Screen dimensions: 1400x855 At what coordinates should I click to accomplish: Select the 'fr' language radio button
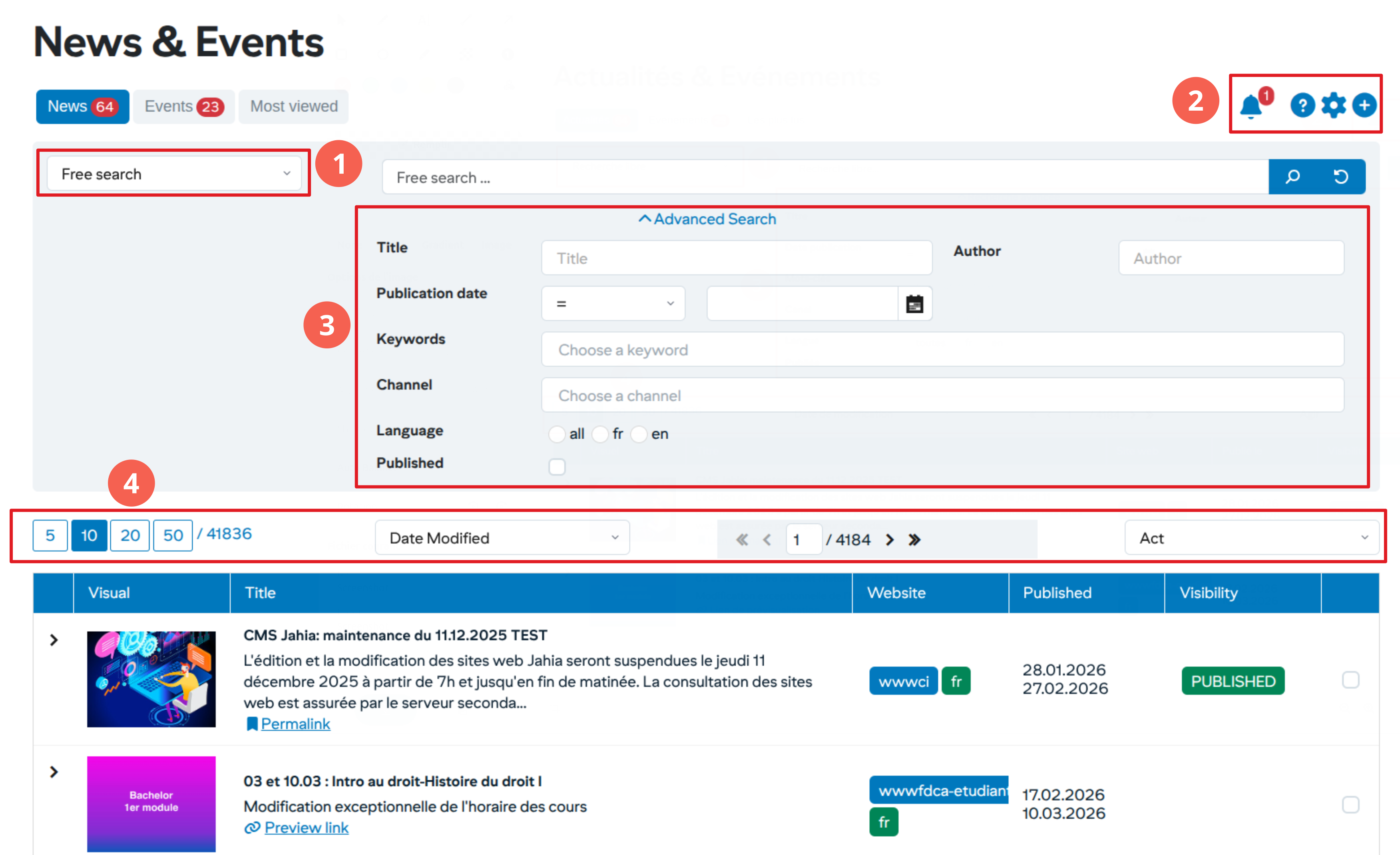[600, 434]
